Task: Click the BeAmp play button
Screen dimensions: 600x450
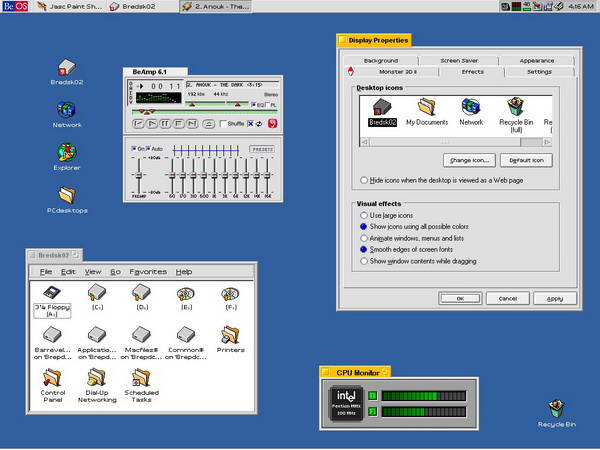Action: pos(152,124)
